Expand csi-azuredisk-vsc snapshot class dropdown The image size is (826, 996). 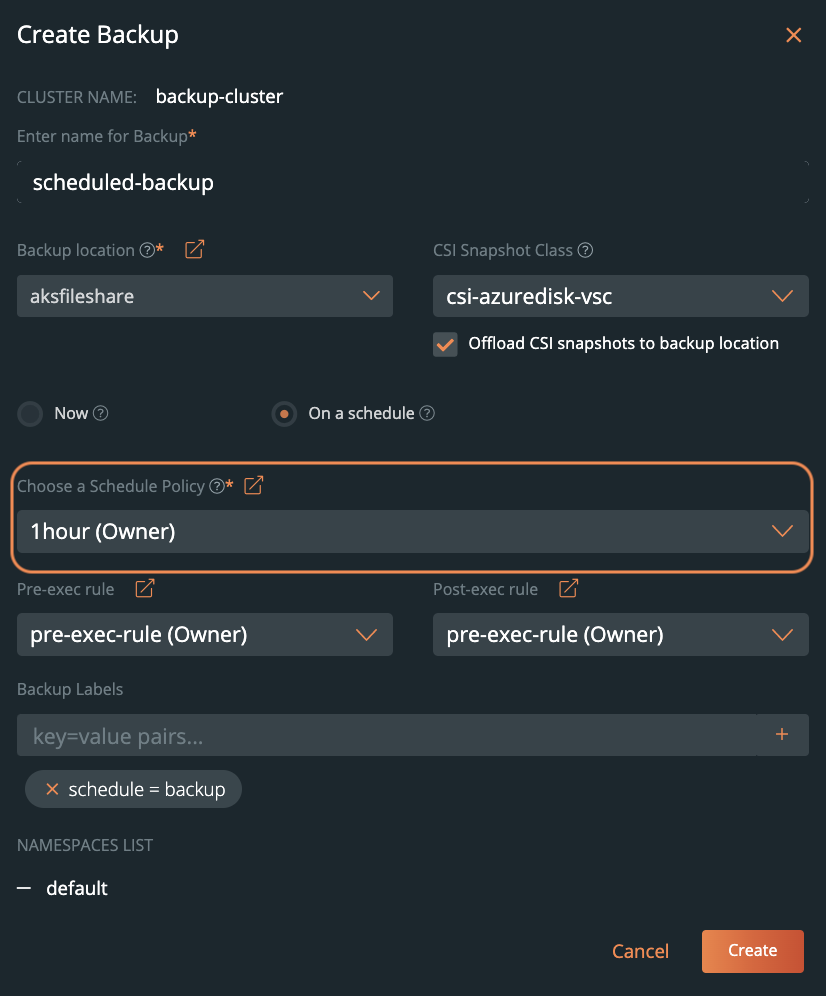coord(620,296)
